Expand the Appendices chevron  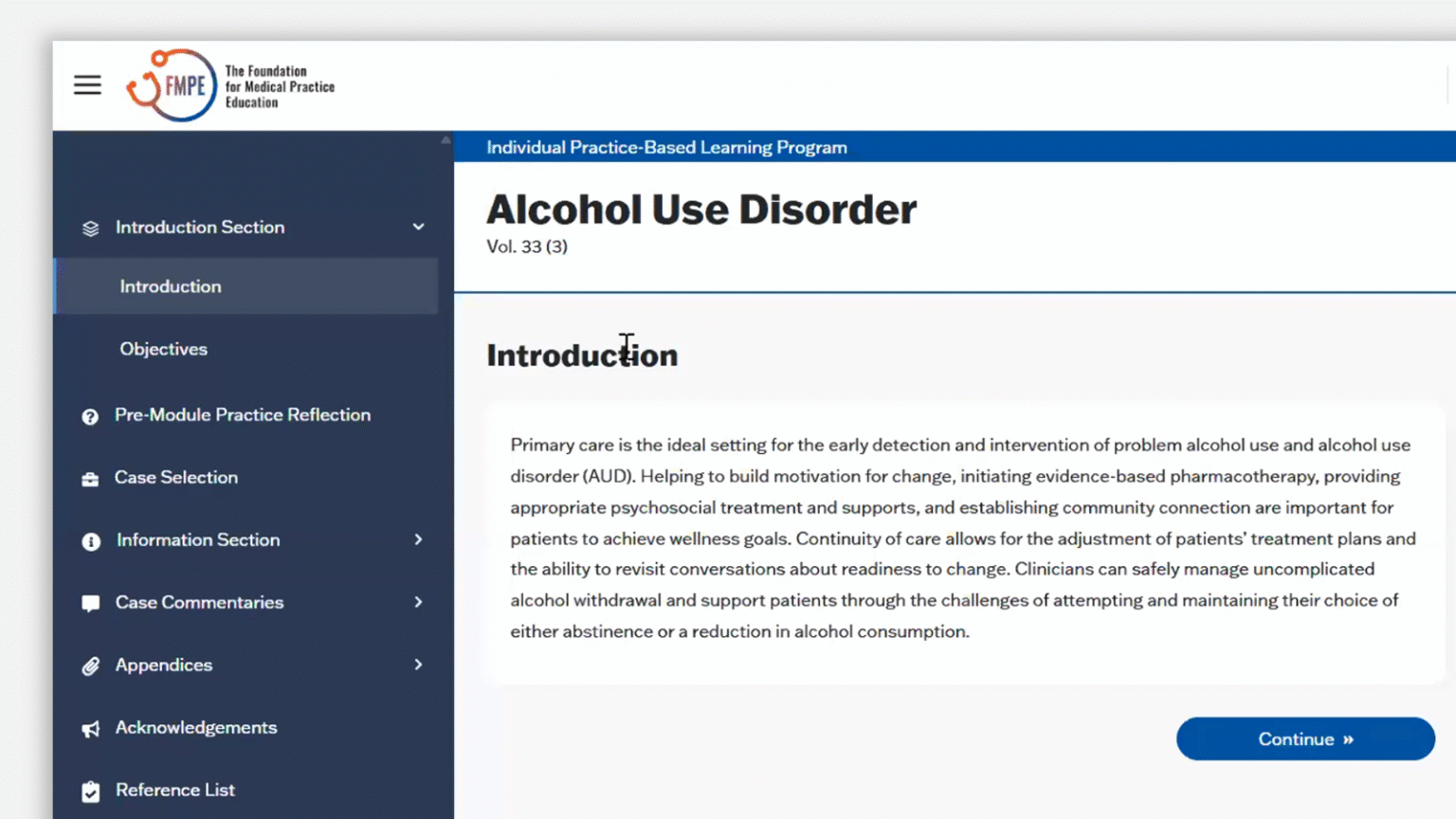coord(418,664)
